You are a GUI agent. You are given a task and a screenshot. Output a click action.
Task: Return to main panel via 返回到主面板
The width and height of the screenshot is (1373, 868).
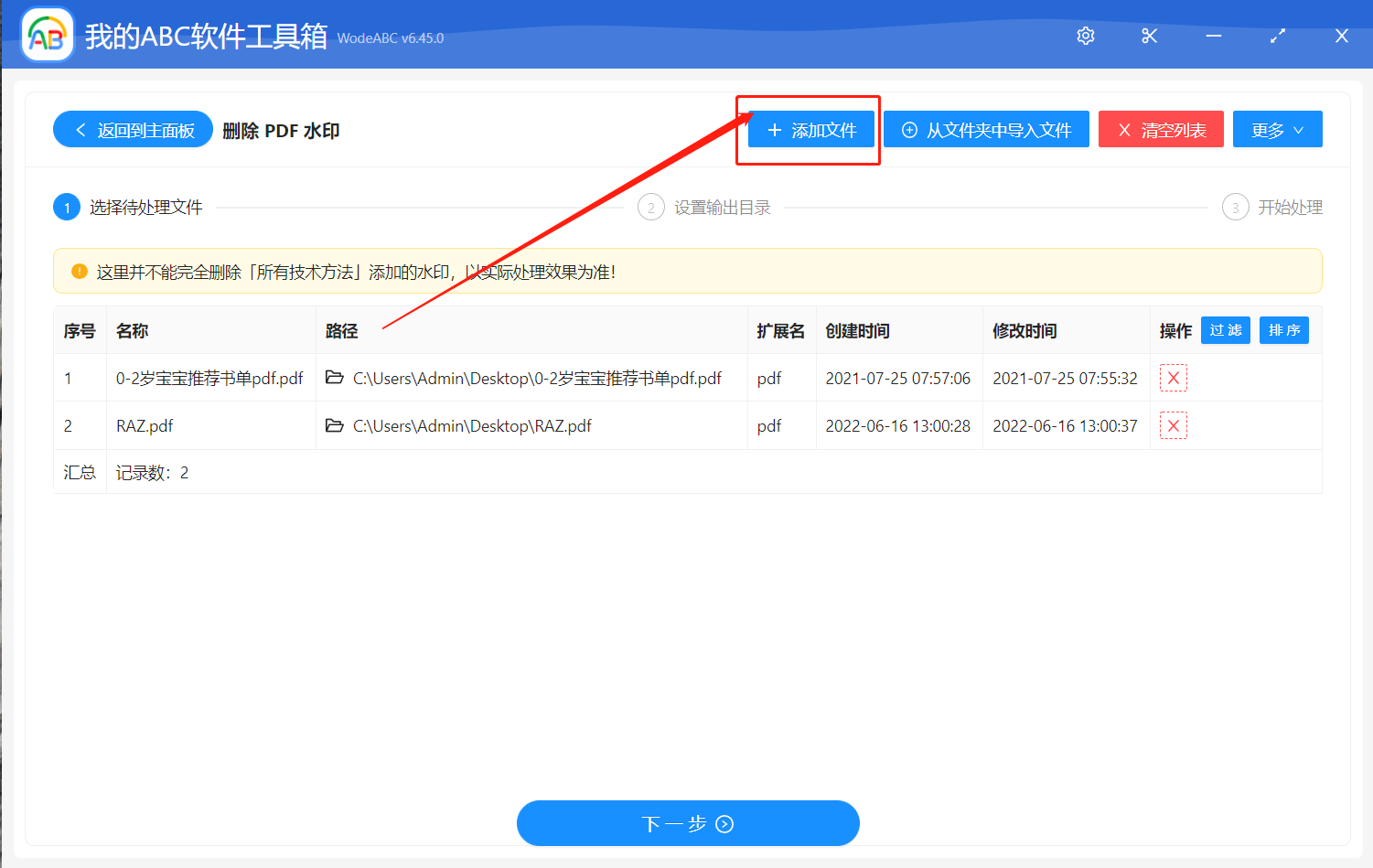click(133, 129)
